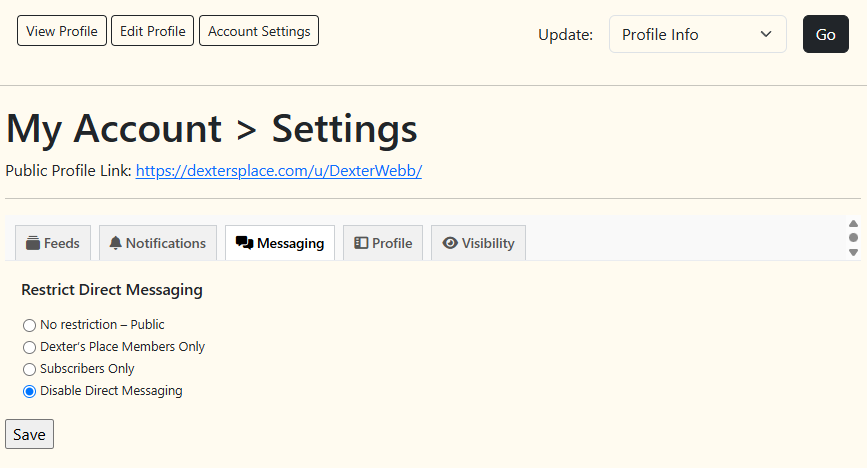Click the down arrow tab scroller
867x468 pixels.
[x=853, y=252]
